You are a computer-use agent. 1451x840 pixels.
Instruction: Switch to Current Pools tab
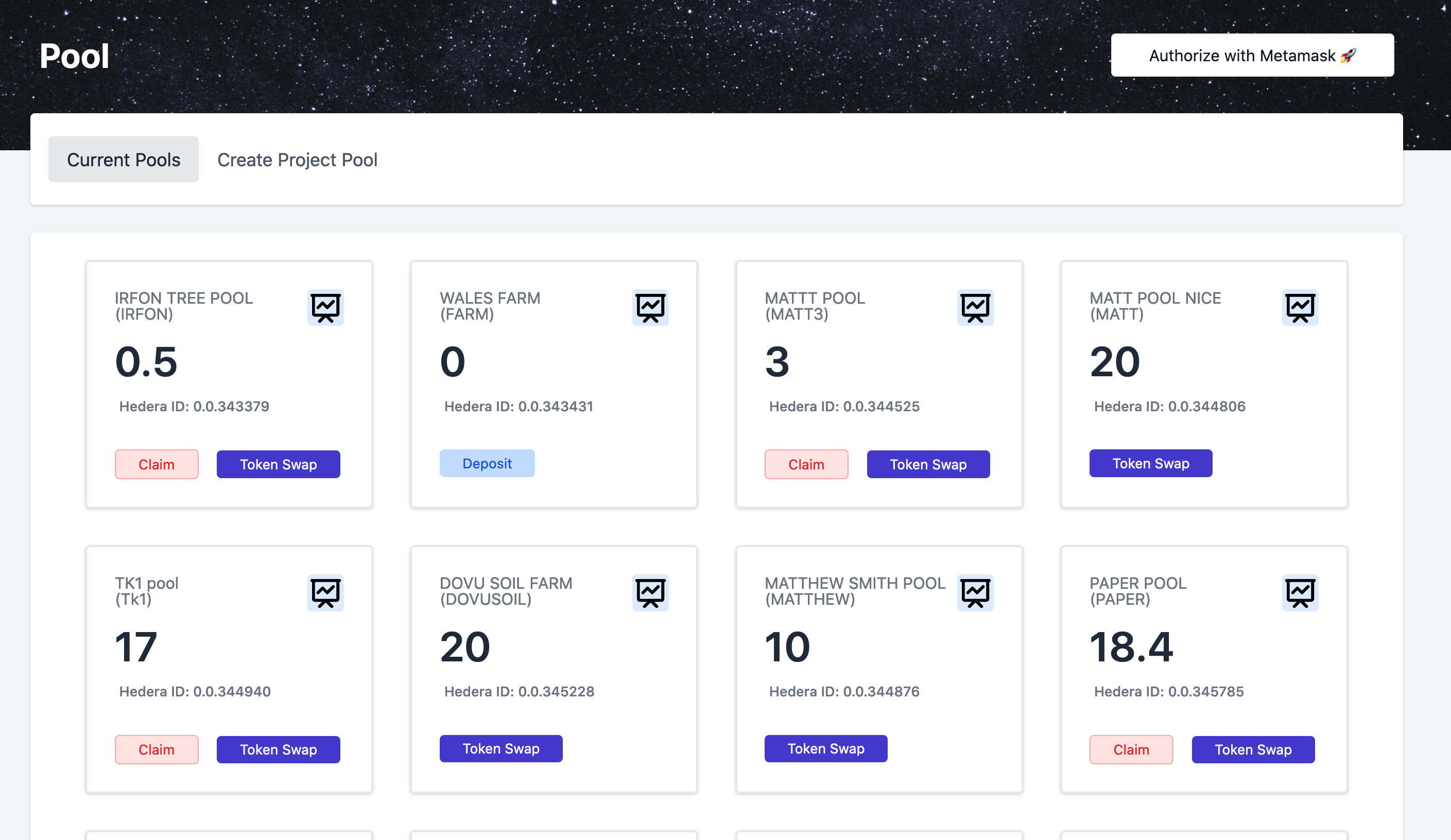click(x=123, y=160)
